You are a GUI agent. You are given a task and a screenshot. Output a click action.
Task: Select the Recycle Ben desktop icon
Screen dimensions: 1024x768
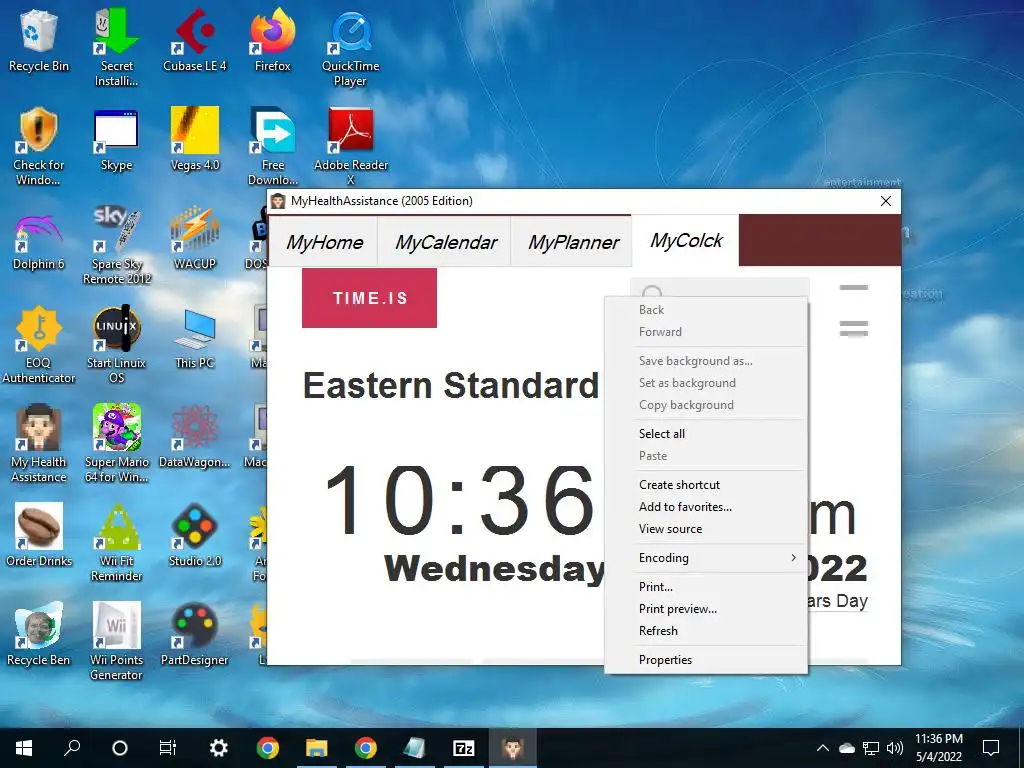39,635
